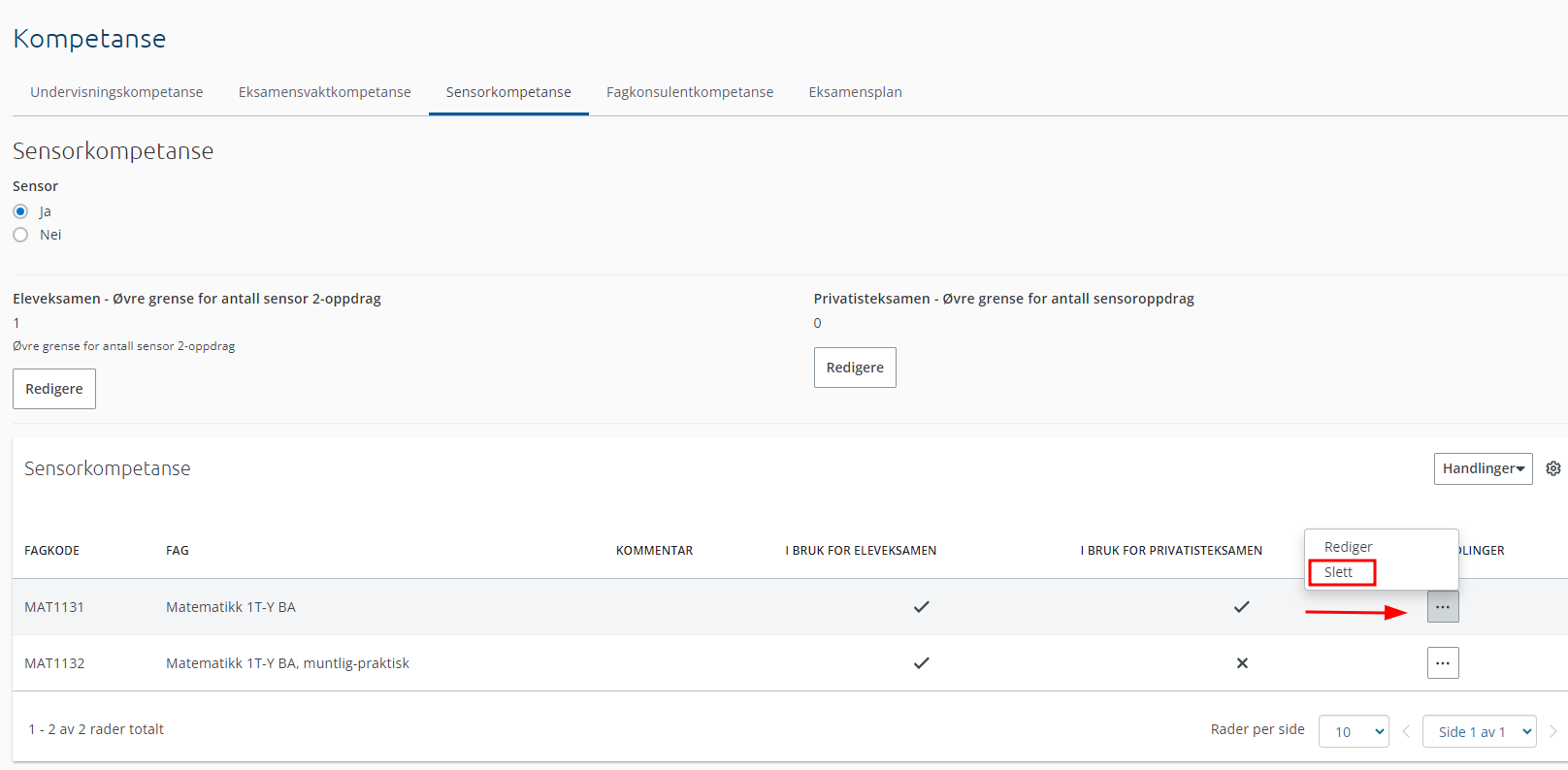
Task: Select the MAT1132 fagkode cell
Action: pyautogui.click(x=54, y=663)
